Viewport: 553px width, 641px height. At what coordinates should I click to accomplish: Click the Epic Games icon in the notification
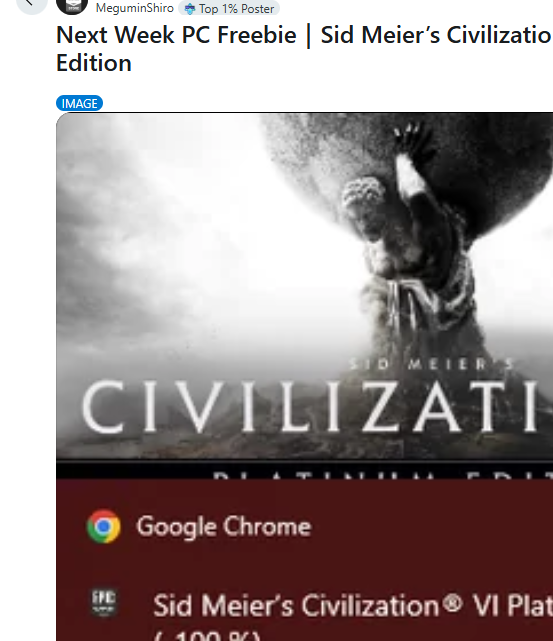tap(103, 602)
